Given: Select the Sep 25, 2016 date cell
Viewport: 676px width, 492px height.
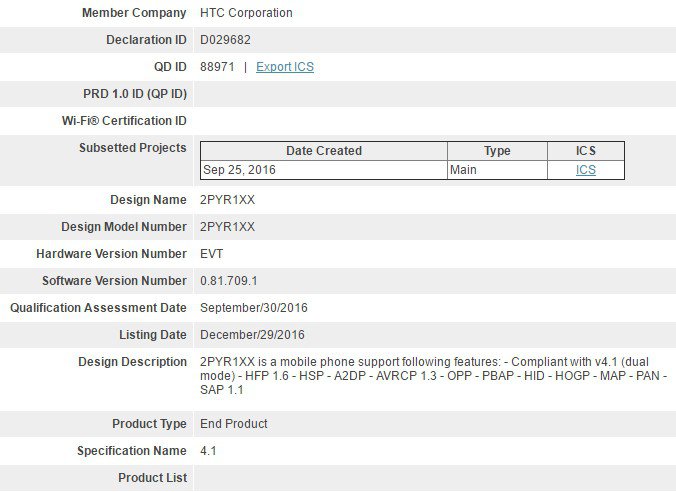Looking at the screenshot, I should pyautogui.click(x=240, y=170).
